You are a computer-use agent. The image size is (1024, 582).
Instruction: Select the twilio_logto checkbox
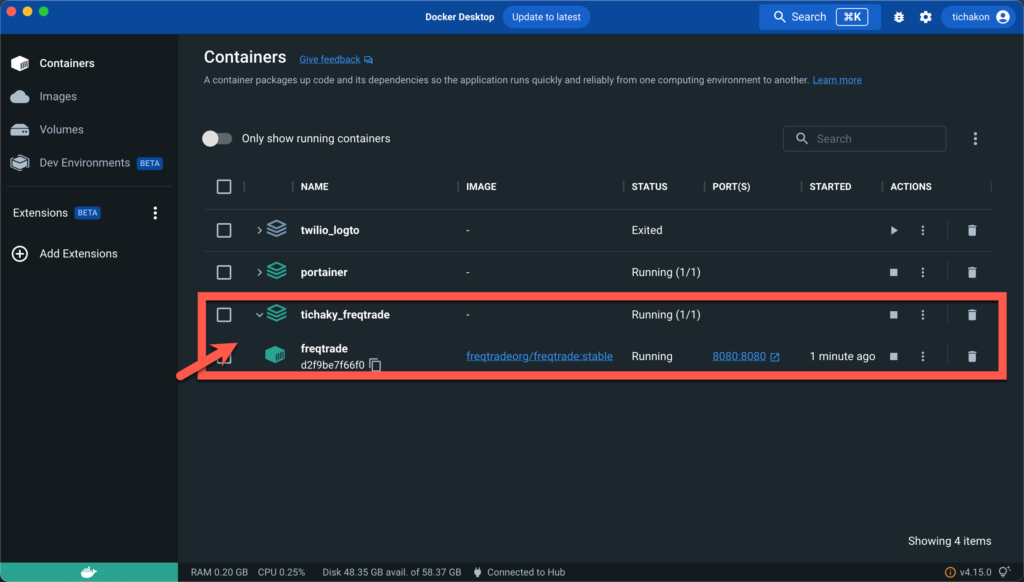pyautogui.click(x=224, y=231)
